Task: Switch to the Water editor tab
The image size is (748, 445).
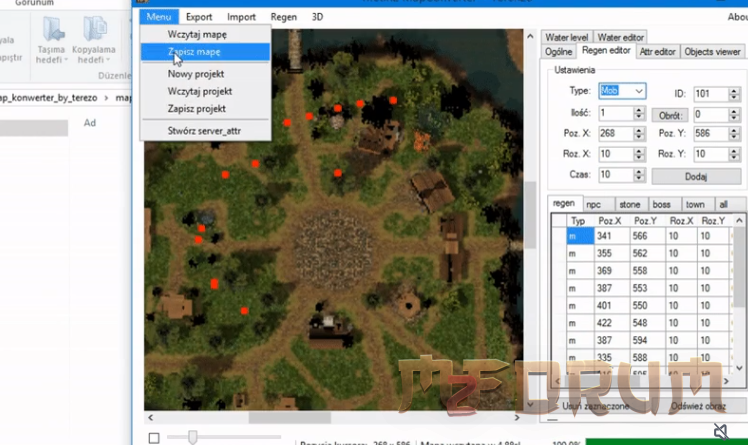Action: click(x=621, y=37)
